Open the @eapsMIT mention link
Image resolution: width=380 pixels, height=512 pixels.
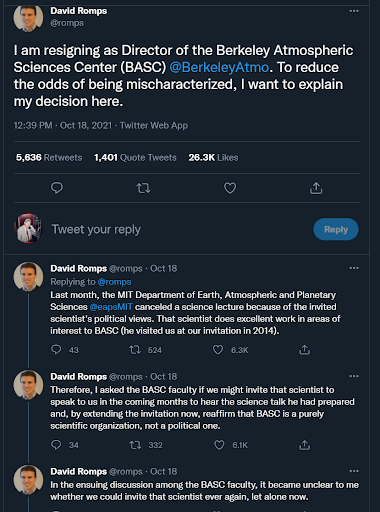(x=111, y=307)
